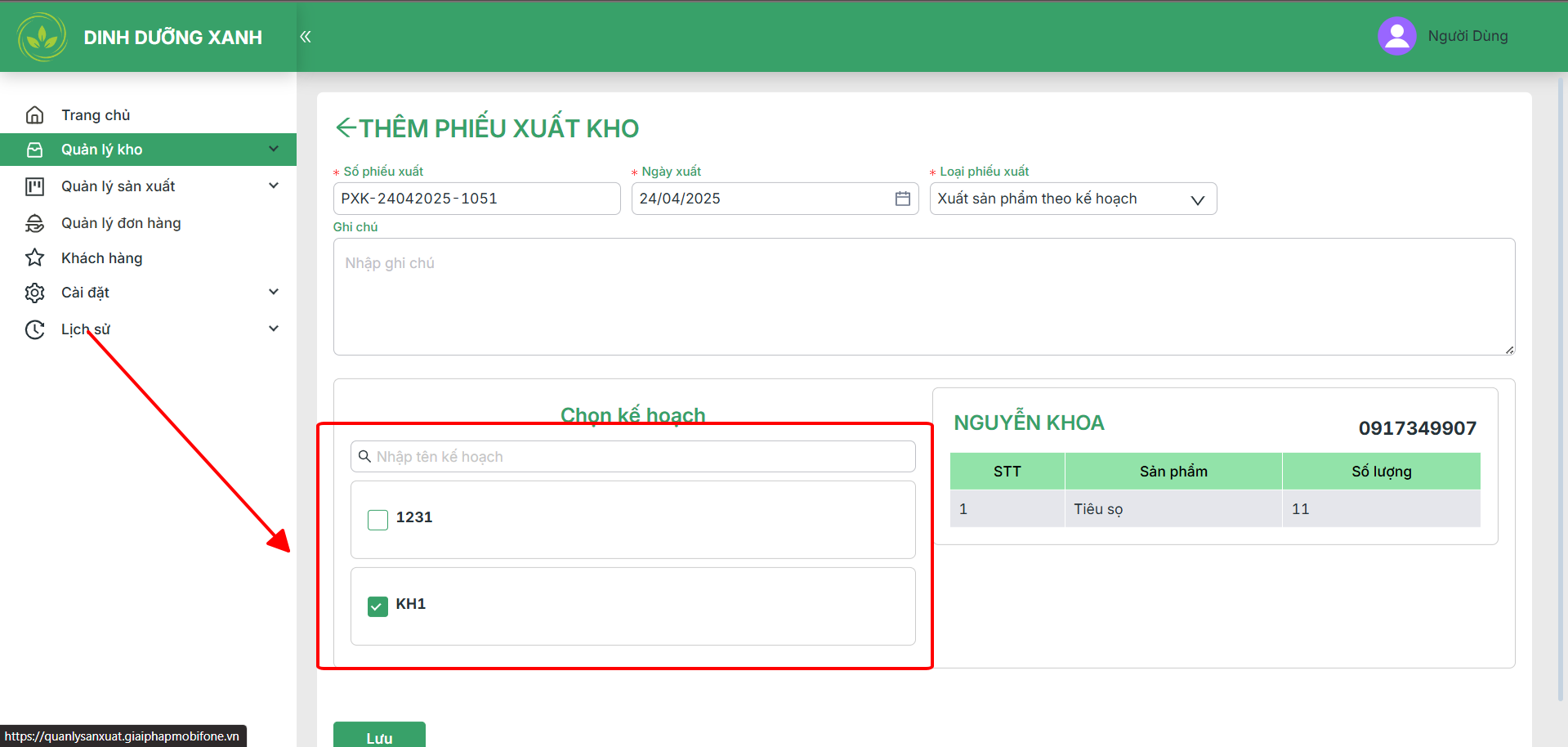Screen dimensions: 1568x747
Task: Check the 1231 plan checkbox
Action: click(x=377, y=520)
